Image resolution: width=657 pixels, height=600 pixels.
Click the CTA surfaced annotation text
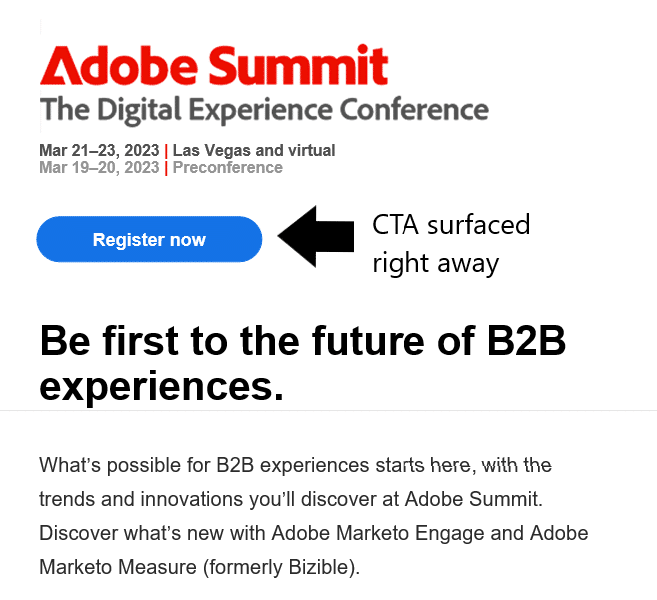tap(451, 225)
